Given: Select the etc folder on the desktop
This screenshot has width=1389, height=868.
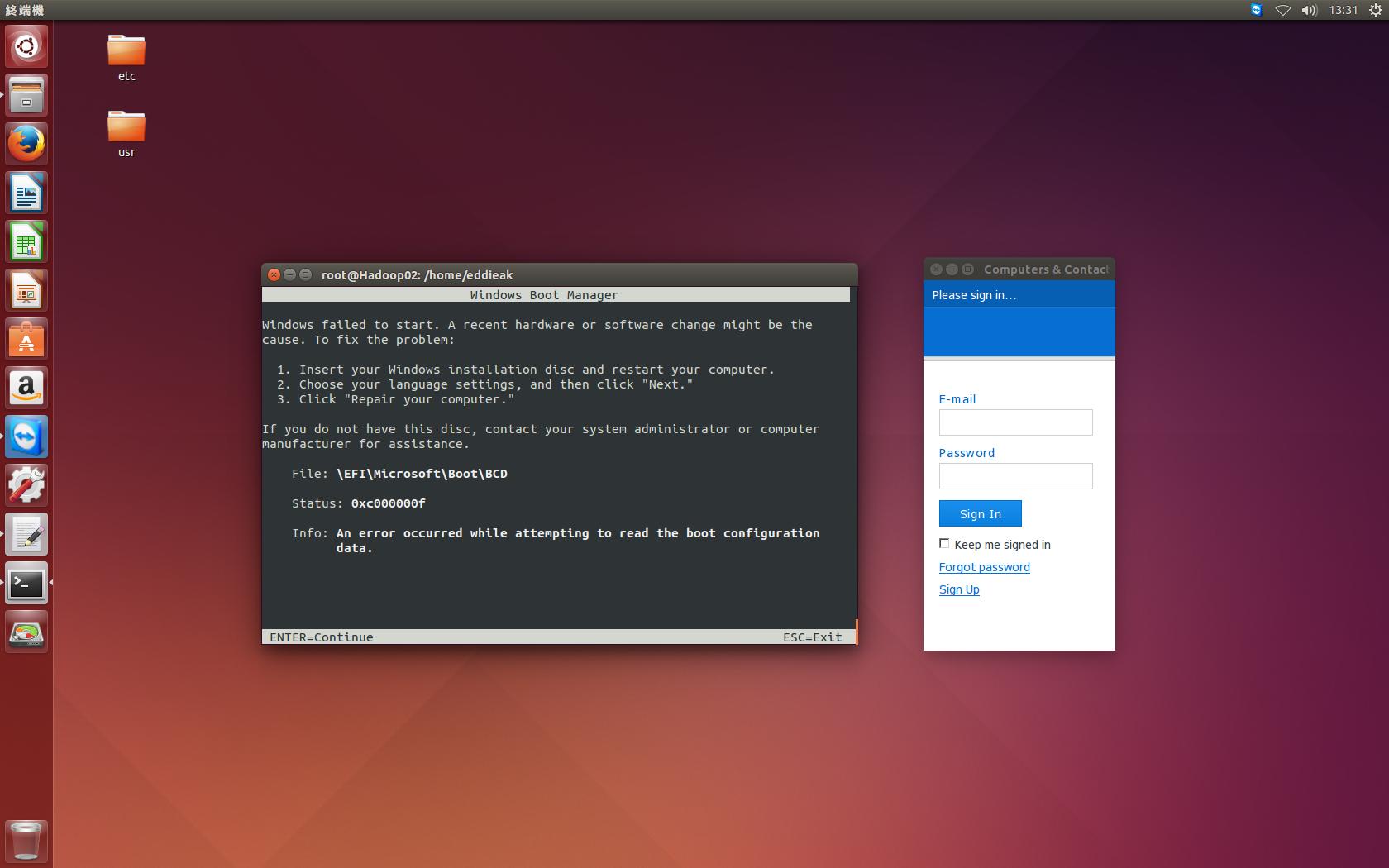Looking at the screenshot, I should (126, 58).
